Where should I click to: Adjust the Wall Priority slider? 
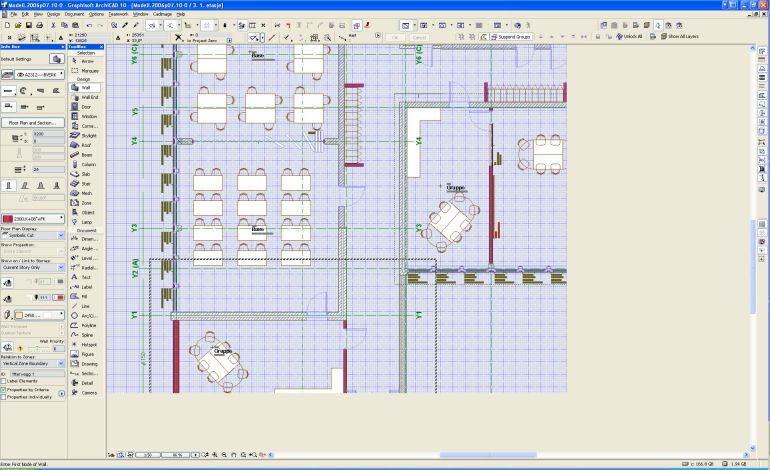(36, 348)
